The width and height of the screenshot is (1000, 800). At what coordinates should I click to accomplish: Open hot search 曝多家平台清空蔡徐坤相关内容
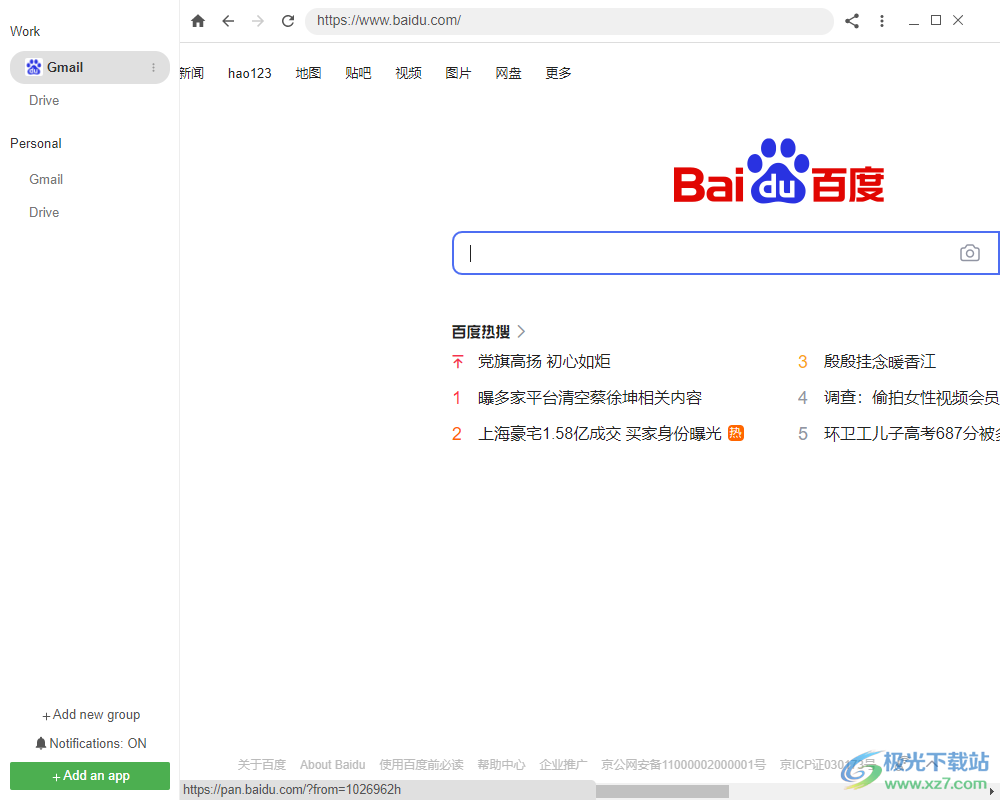coord(590,398)
